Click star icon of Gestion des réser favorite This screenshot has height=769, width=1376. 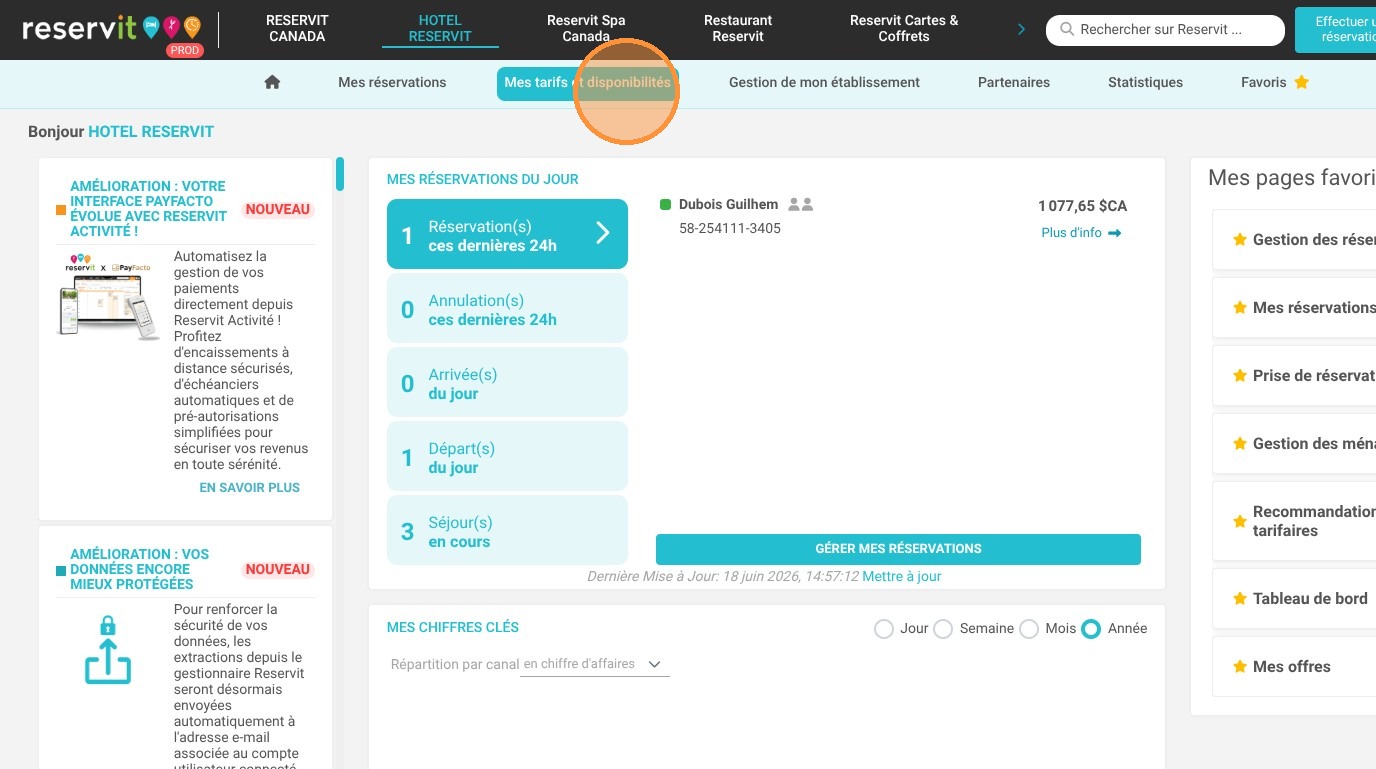coord(1240,240)
